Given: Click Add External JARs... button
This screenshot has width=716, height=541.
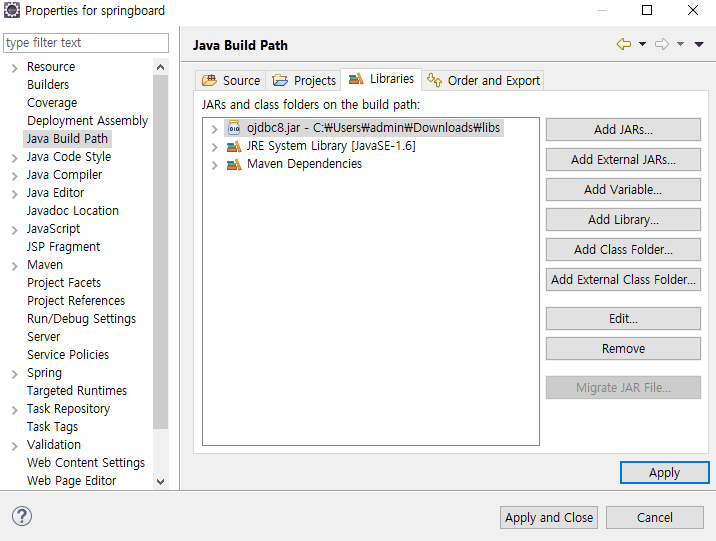Looking at the screenshot, I should [x=623, y=159].
